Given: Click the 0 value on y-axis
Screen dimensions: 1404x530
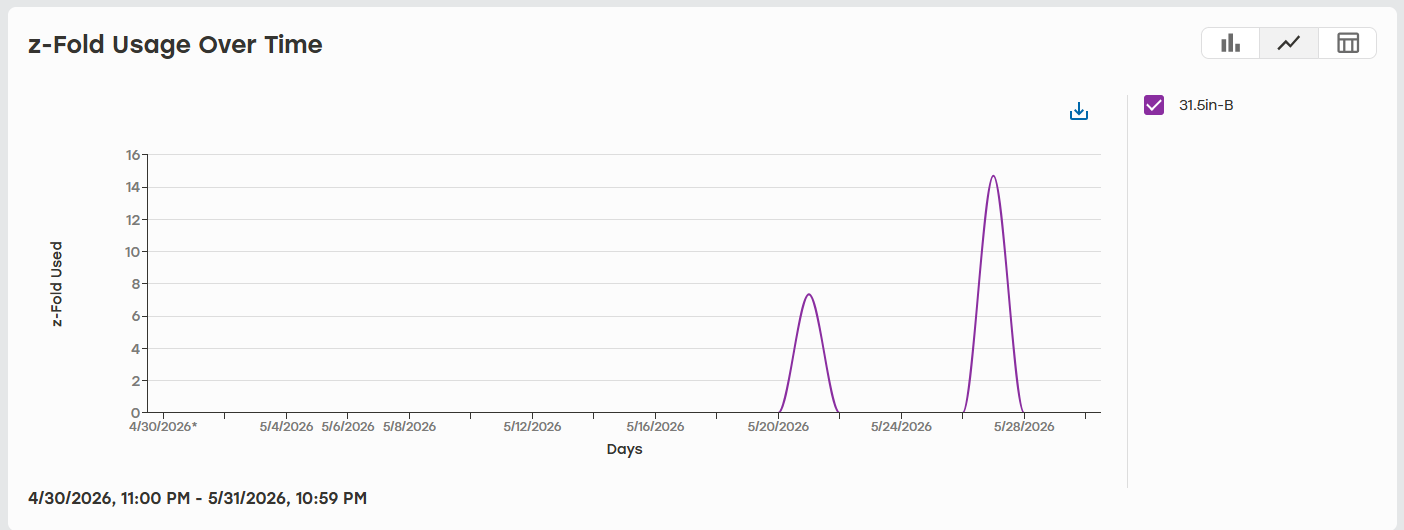Looking at the screenshot, I should click(x=136, y=412).
